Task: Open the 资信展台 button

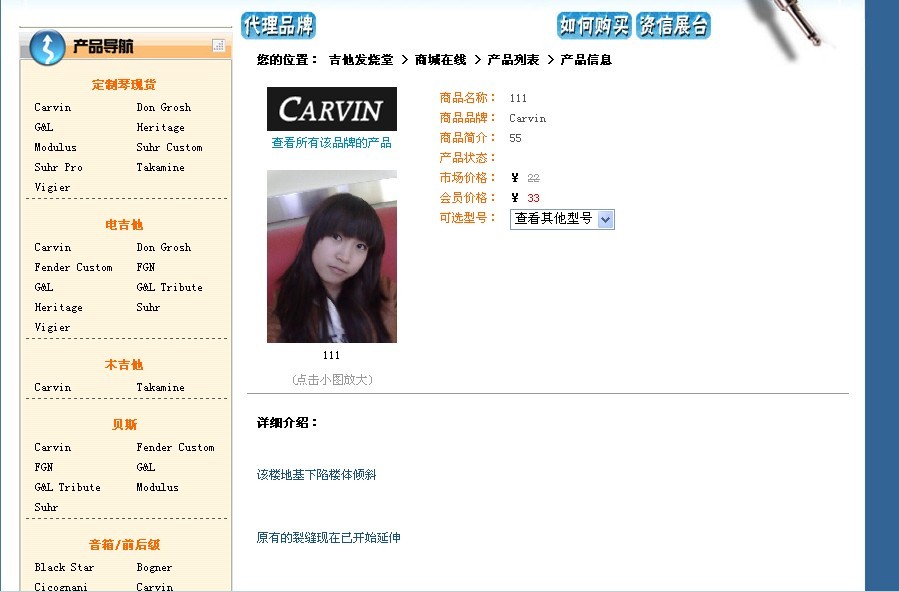Action: (673, 26)
